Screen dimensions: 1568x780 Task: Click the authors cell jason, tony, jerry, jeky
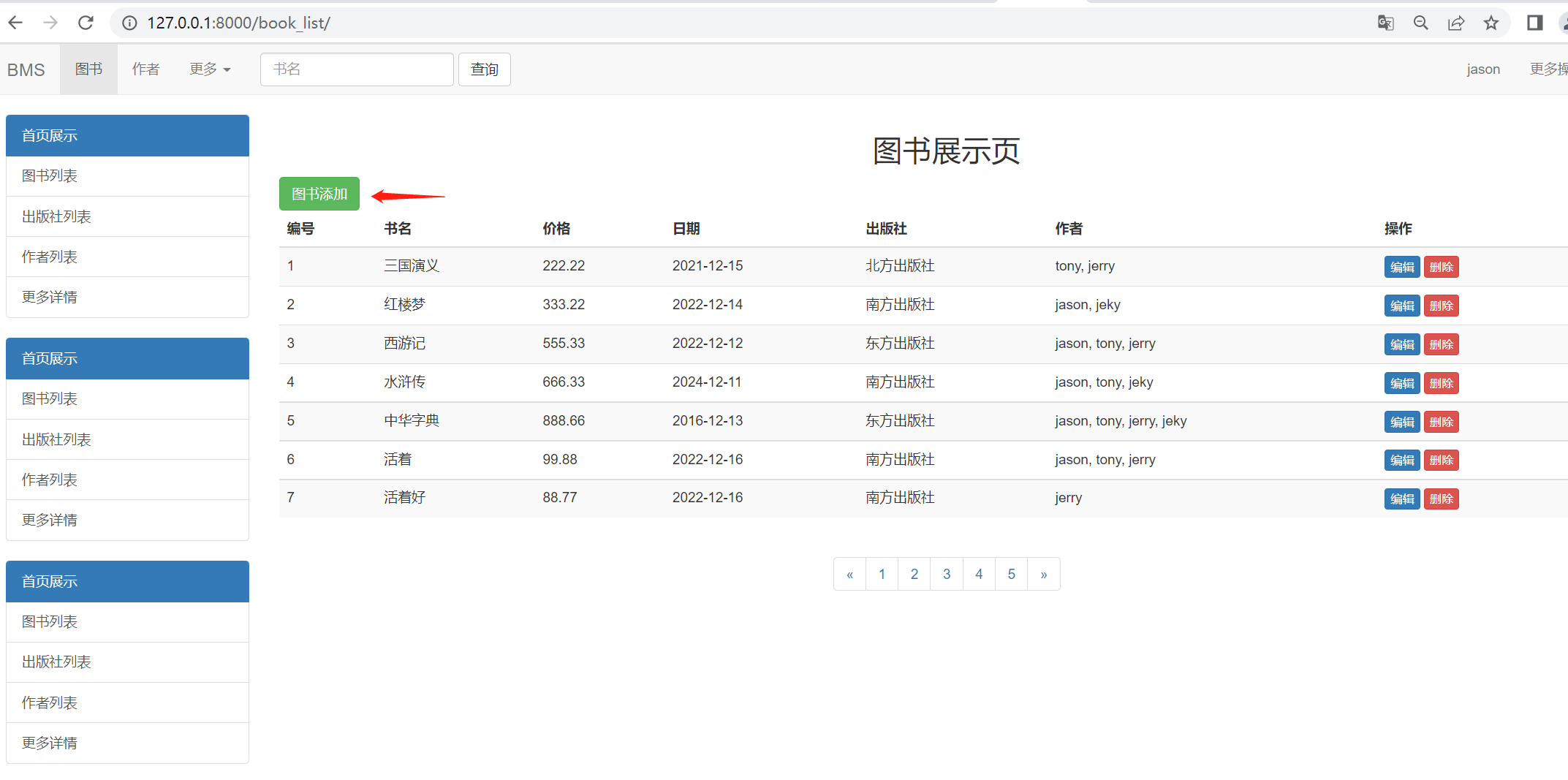point(1121,421)
